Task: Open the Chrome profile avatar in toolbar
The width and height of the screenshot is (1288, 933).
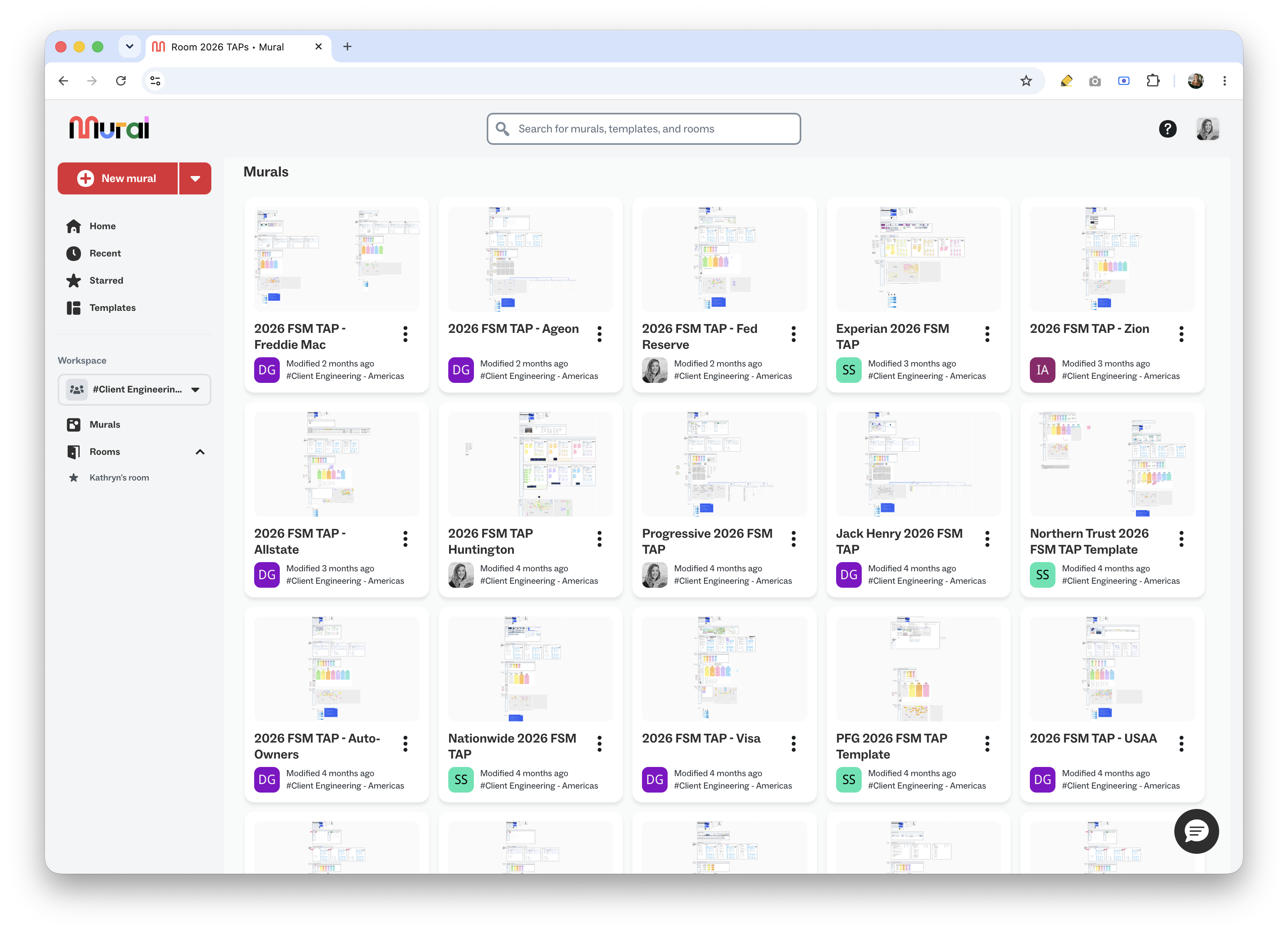Action: coord(1196,81)
